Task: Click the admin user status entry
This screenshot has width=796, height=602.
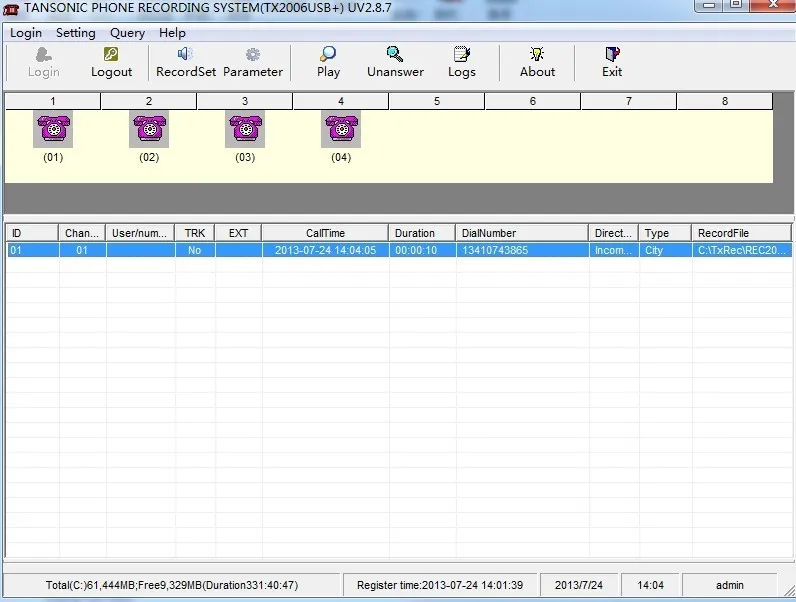Action: pyautogui.click(x=729, y=585)
